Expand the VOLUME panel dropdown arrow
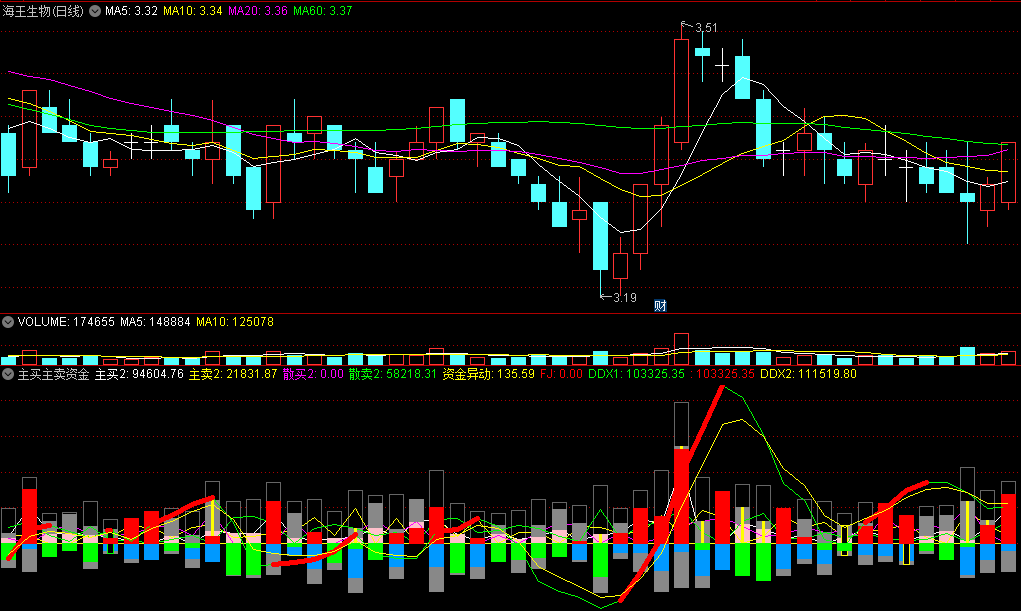The width and height of the screenshot is (1021, 611). point(8,322)
